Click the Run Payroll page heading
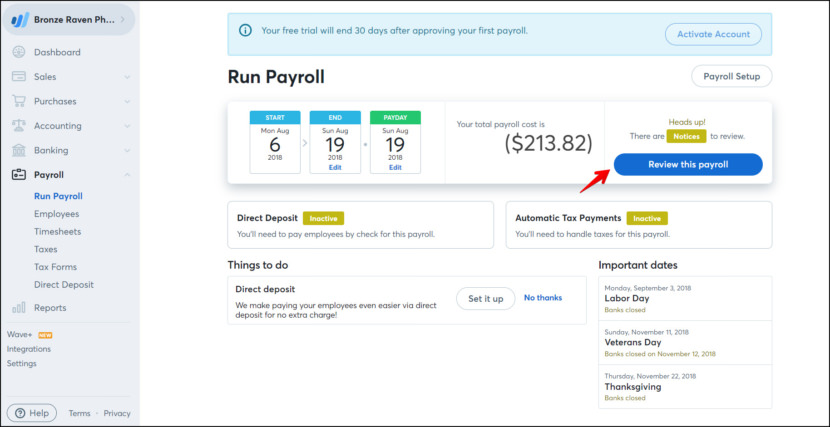The height and width of the screenshot is (427, 830). [276, 77]
